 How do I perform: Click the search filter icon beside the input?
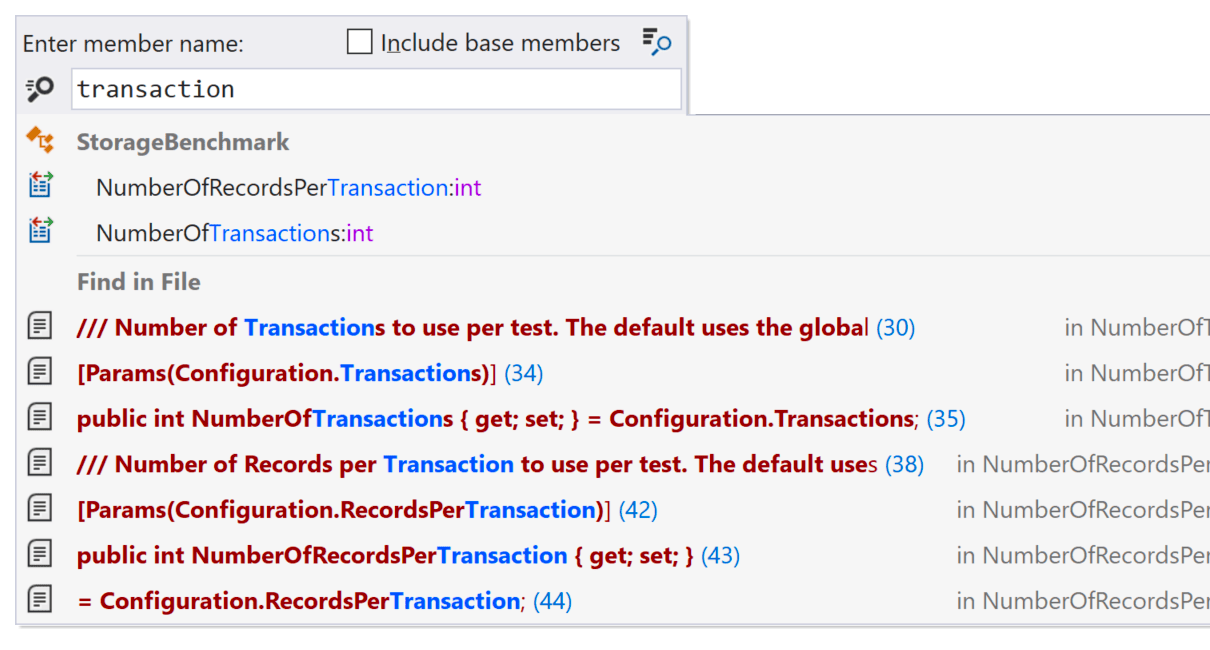[40, 90]
